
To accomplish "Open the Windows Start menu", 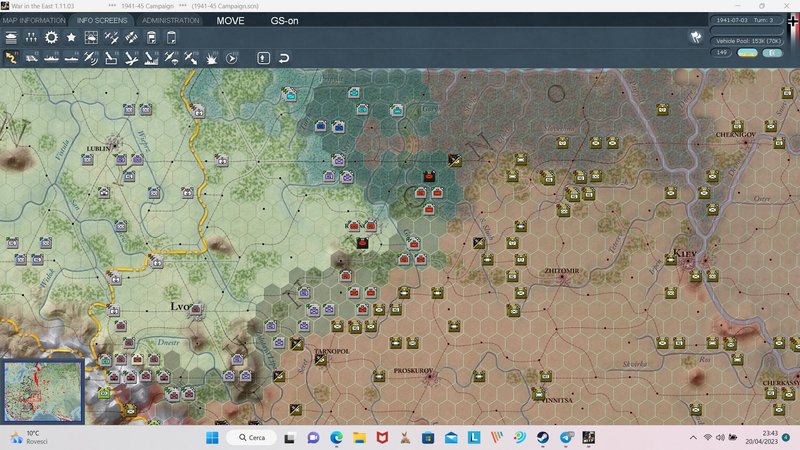I will point(212,437).
